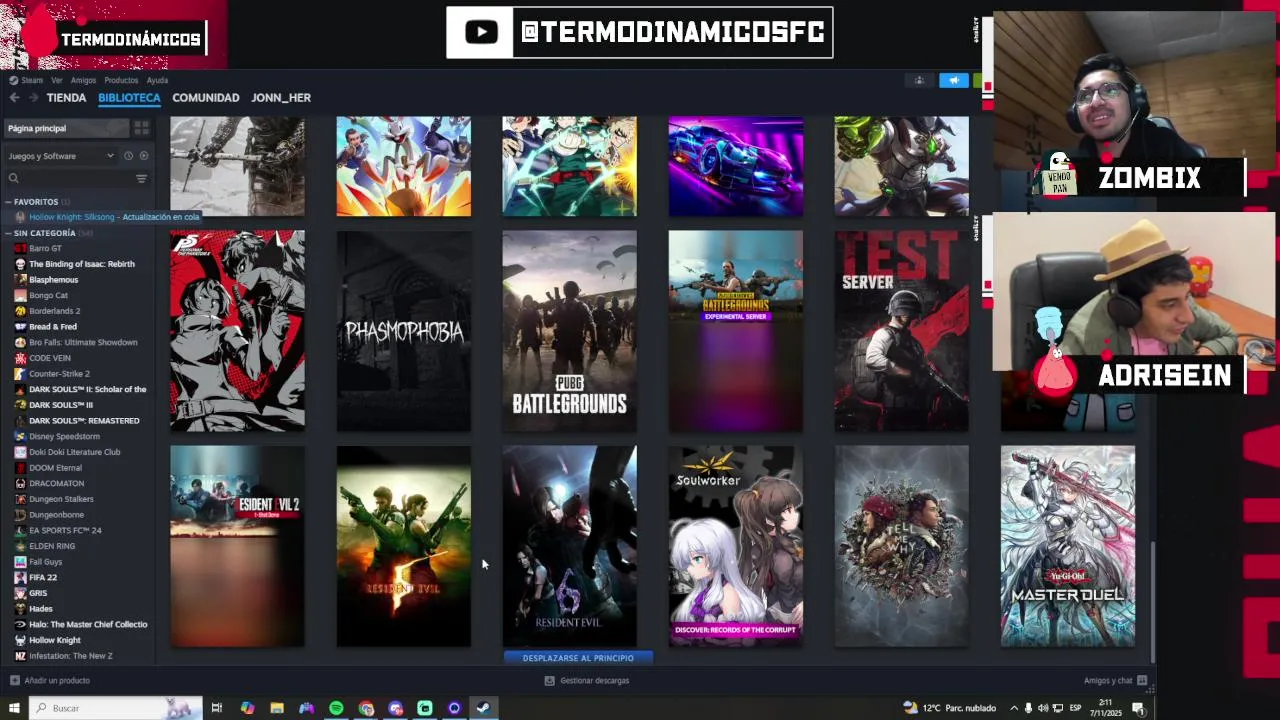Open the Steam menu
1280x720 pixels.
tap(32, 80)
